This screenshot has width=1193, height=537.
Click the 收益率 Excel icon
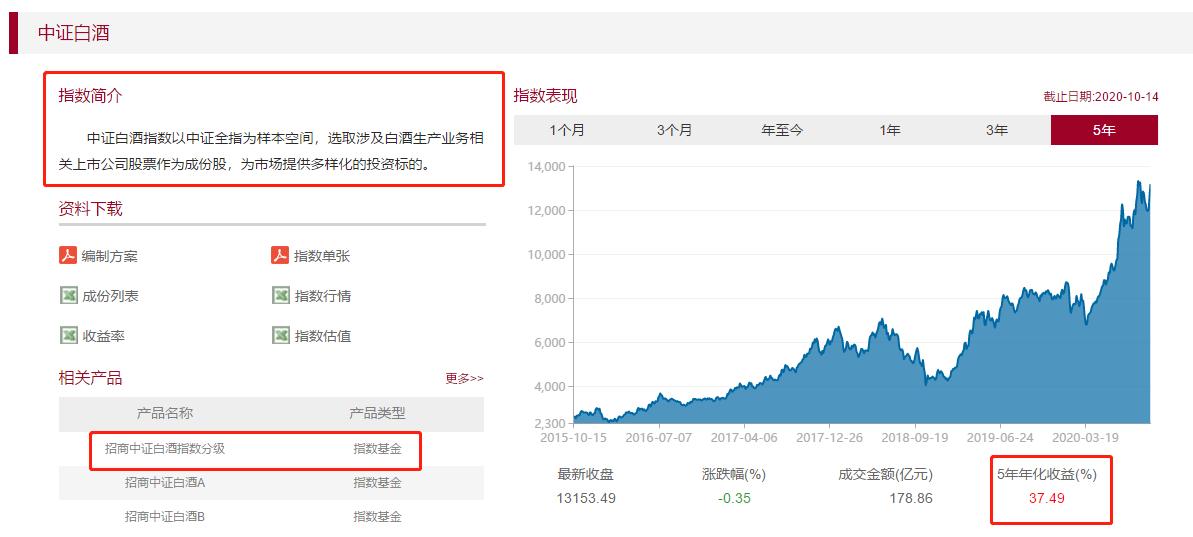click(68, 335)
